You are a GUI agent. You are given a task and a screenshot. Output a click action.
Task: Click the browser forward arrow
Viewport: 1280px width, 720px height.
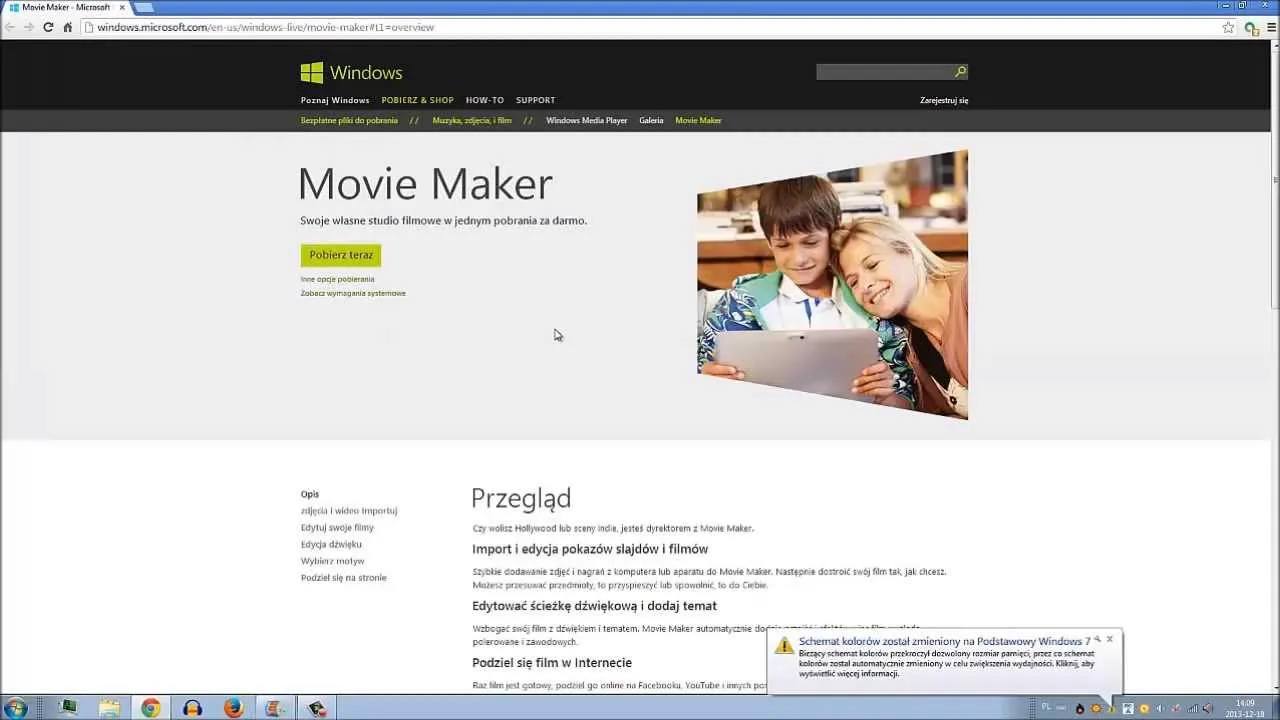point(29,27)
